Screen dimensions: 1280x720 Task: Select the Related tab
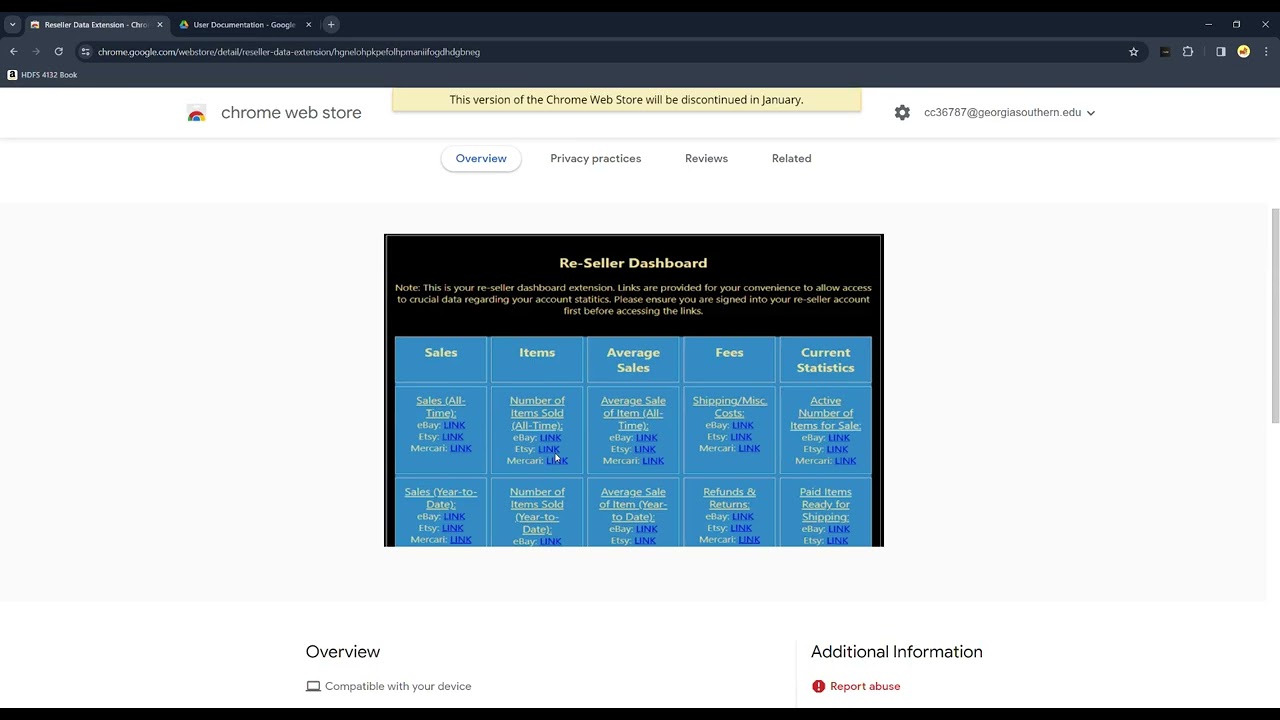pyautogui.click(x=791, y=158)
